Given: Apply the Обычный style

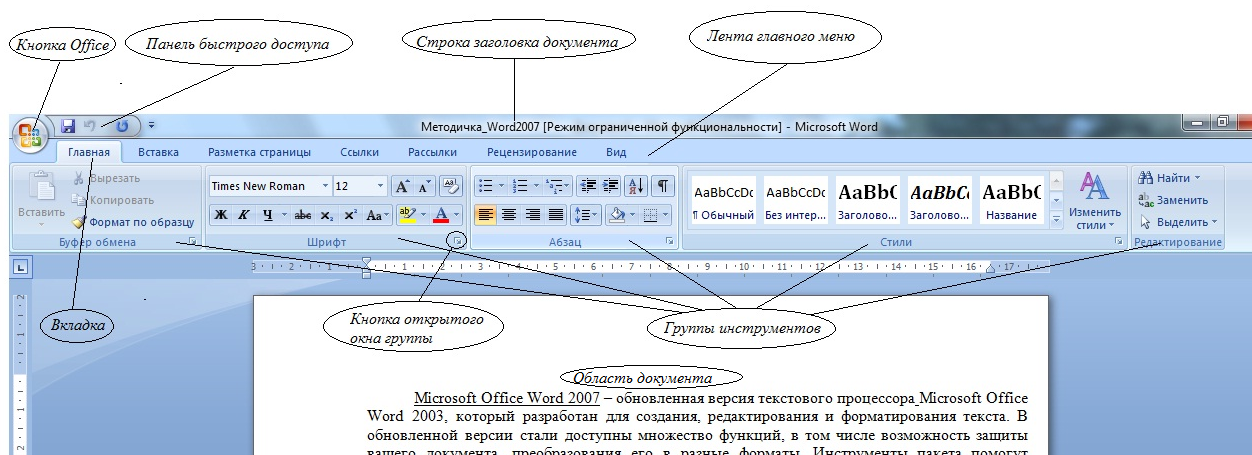Looking at the screenshot, I should click(x=724, y=201).
